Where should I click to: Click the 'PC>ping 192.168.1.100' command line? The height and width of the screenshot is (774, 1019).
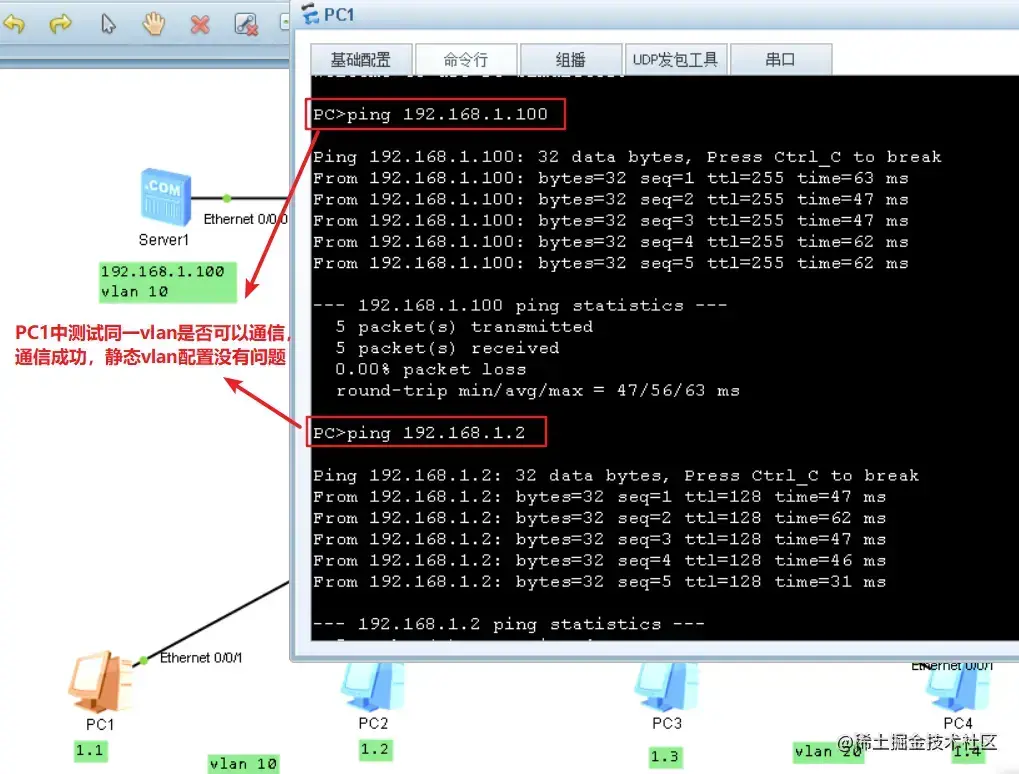430,114
